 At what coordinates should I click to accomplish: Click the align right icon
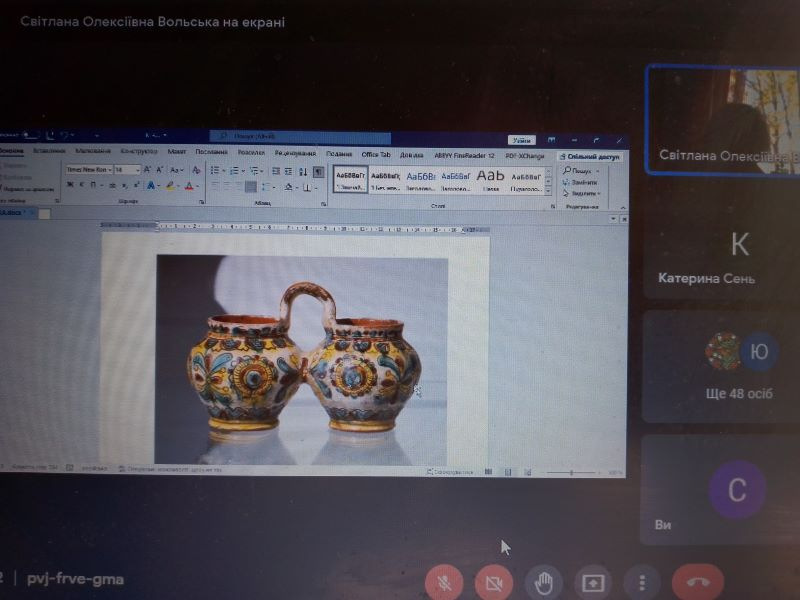point(239,187)
